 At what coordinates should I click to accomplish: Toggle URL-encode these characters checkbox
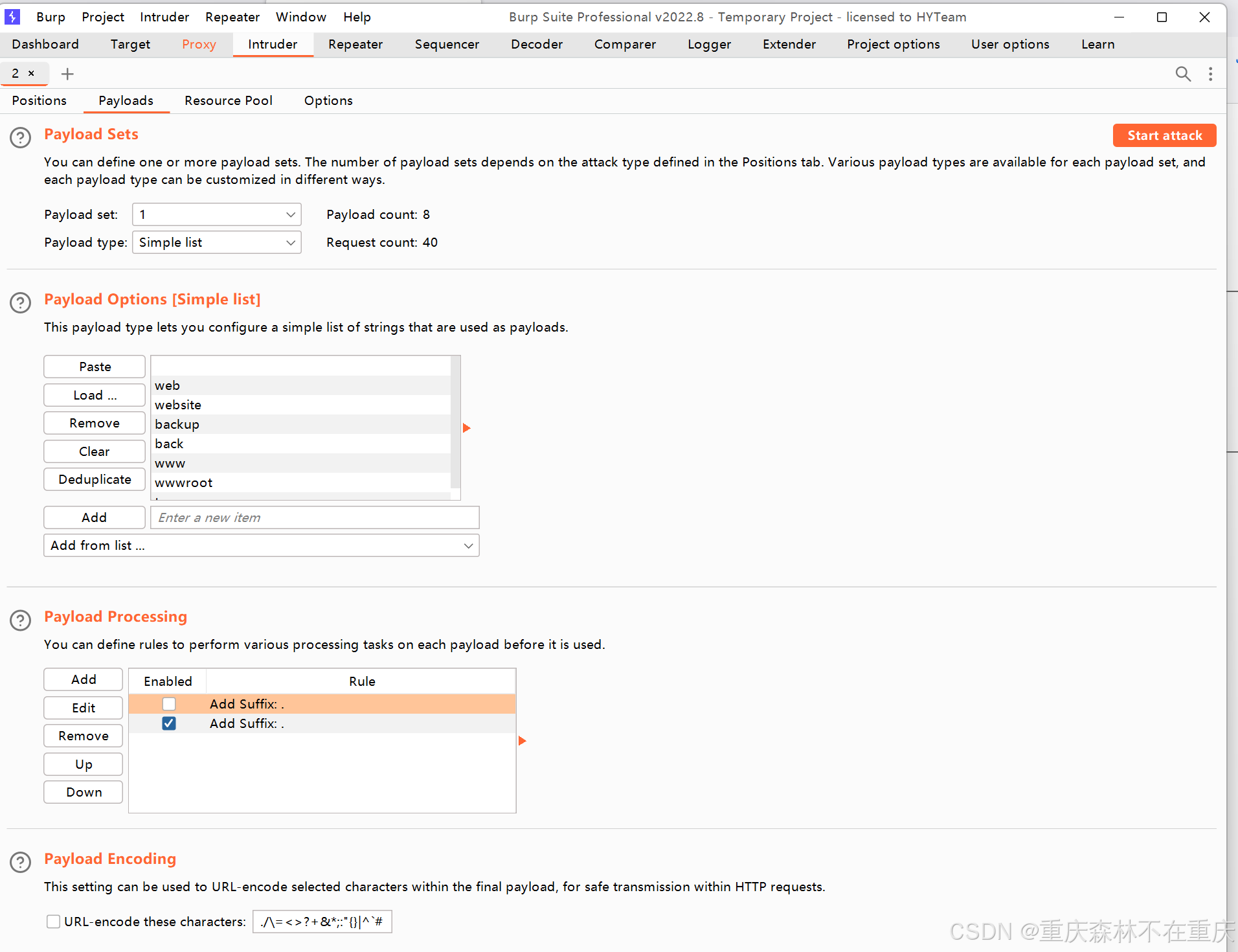pyautogui.click(x=54, y=922)
